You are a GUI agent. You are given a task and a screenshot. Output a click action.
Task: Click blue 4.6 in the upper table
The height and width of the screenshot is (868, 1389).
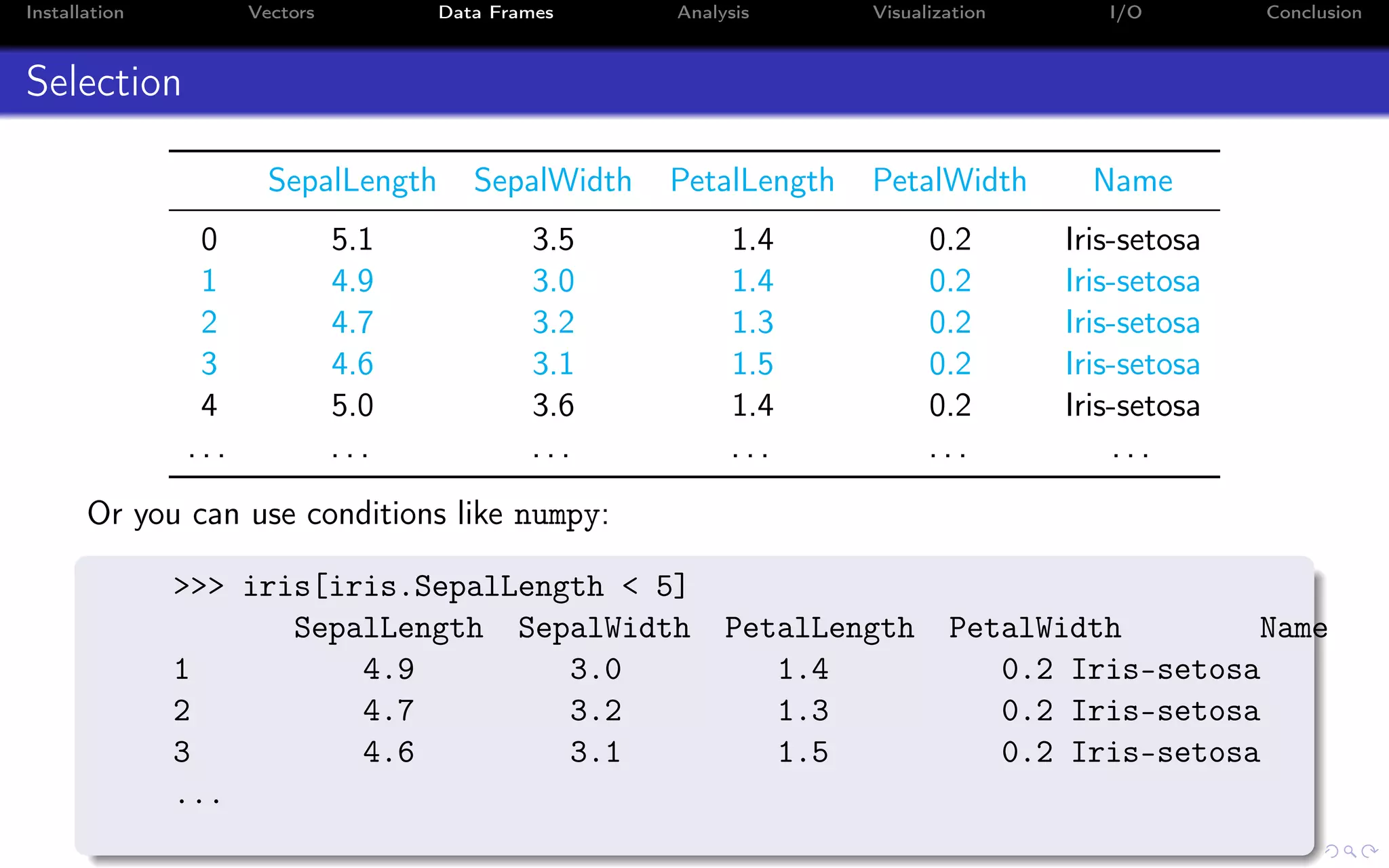coord(352,364)
